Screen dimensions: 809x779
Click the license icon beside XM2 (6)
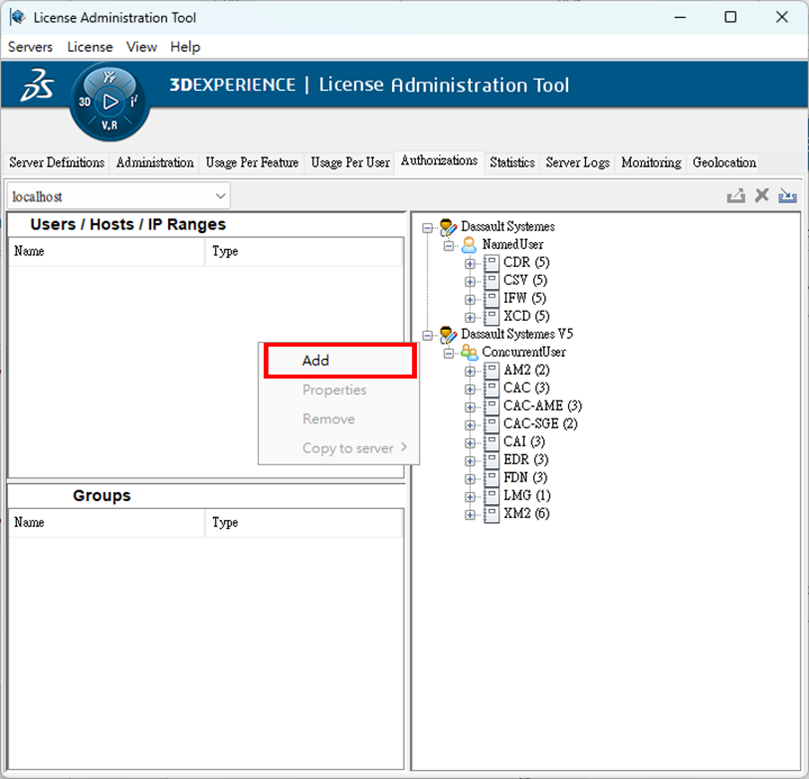coord(491,514)
